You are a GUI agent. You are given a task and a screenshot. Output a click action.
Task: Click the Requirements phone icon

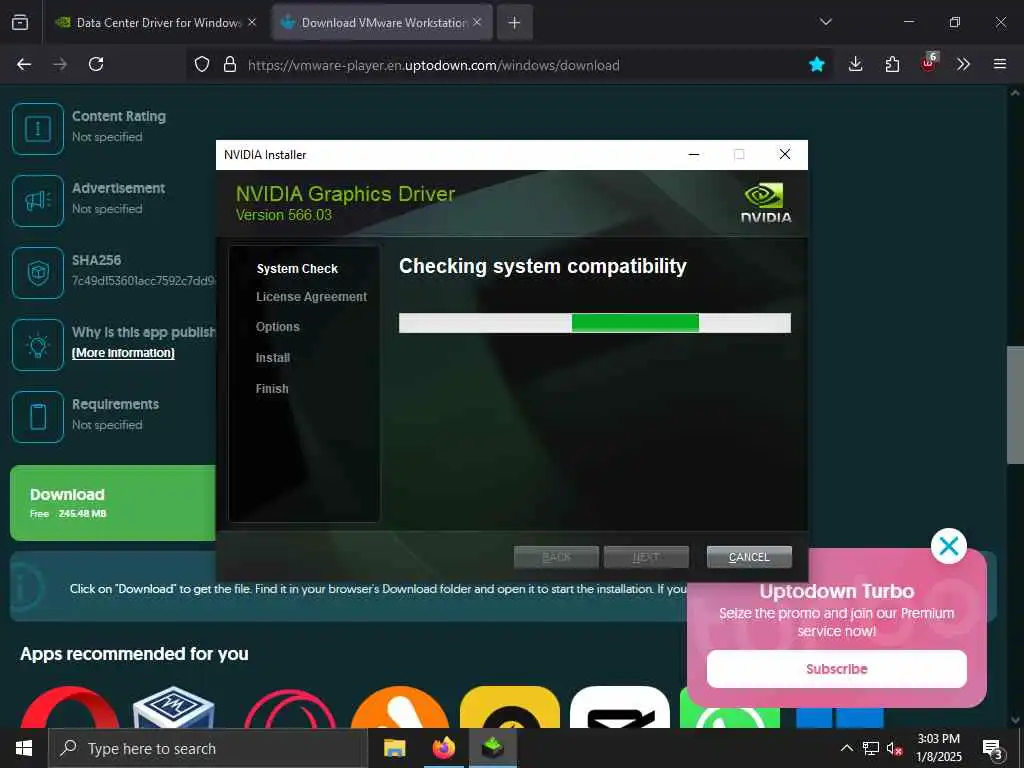tap(38, 417)
